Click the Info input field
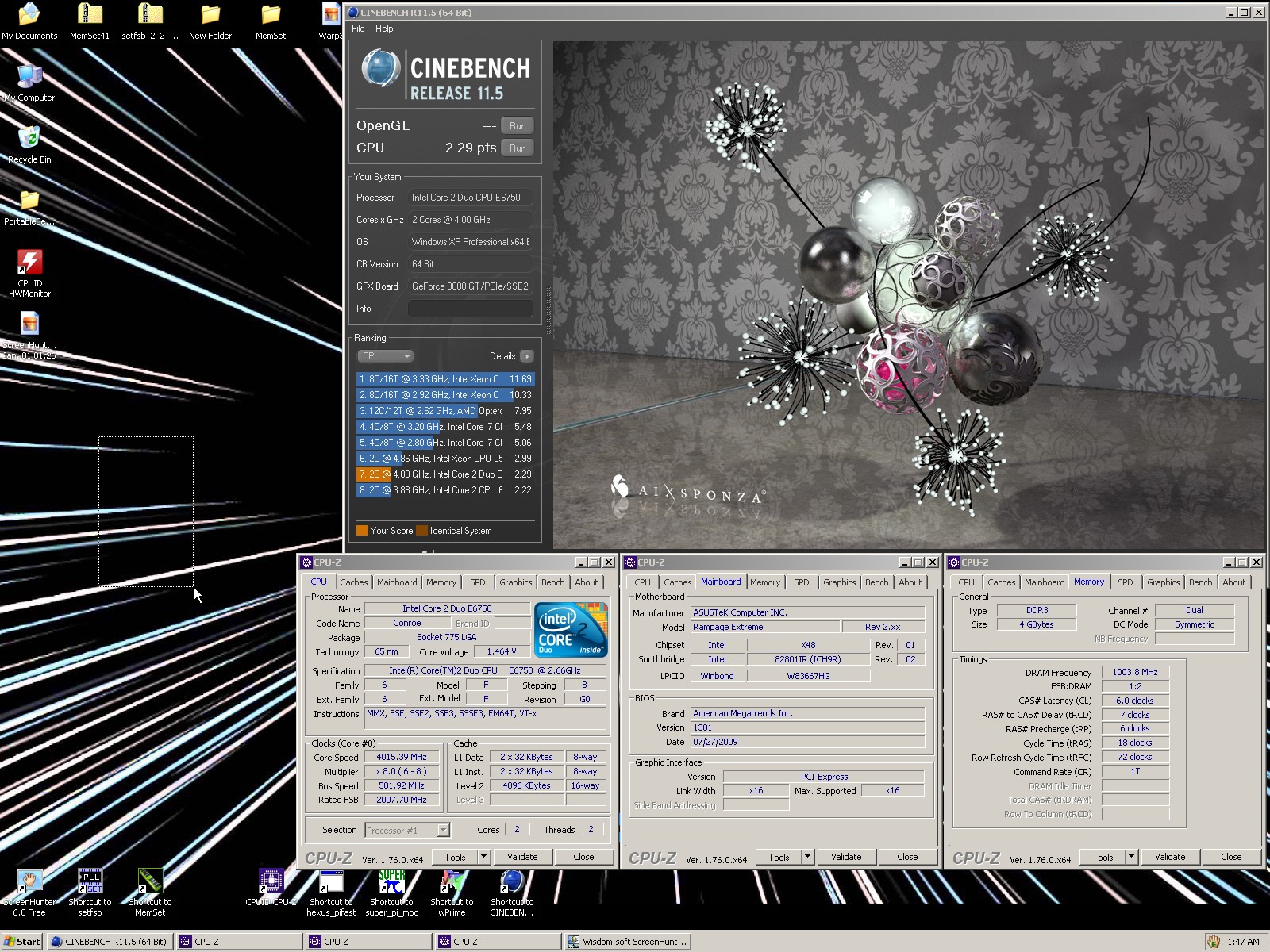1270x952 pixels. click(470, 309)
